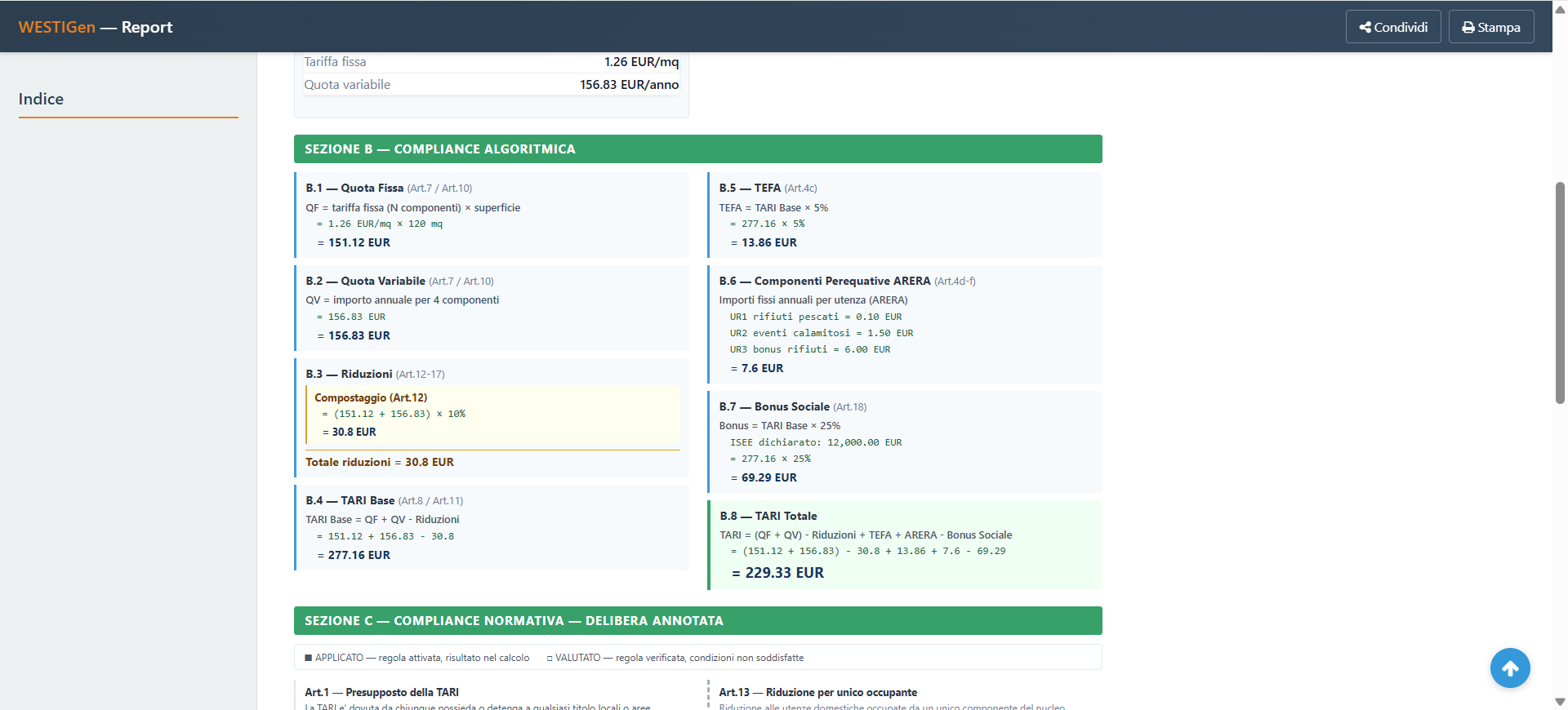Click the 1.26 EUR/mq value
Viewport: 1568px width, 710px height.
click(x=641, y=62)
